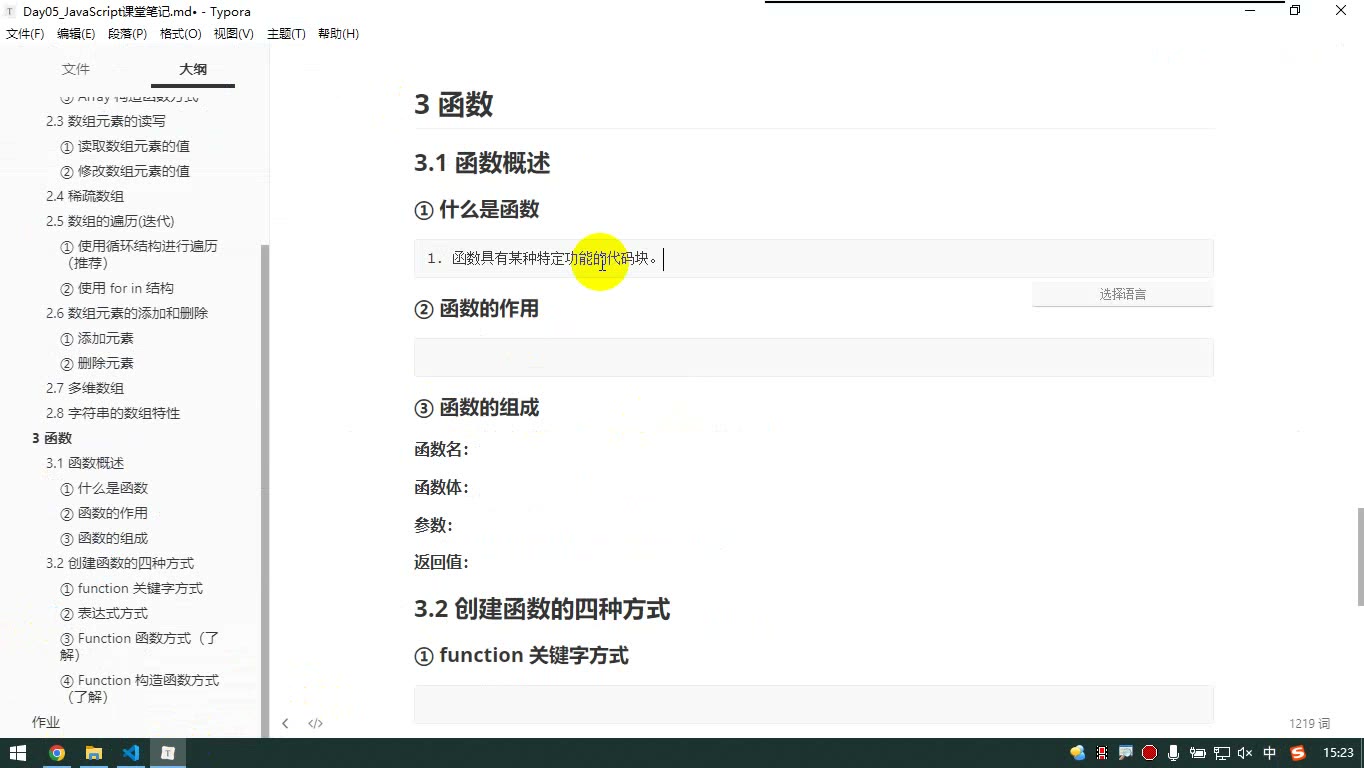Image resolution: width=1364 pixels, height=768 pixels.
Task: Click the 1219 词 word count
Action: click(1309, 723)
